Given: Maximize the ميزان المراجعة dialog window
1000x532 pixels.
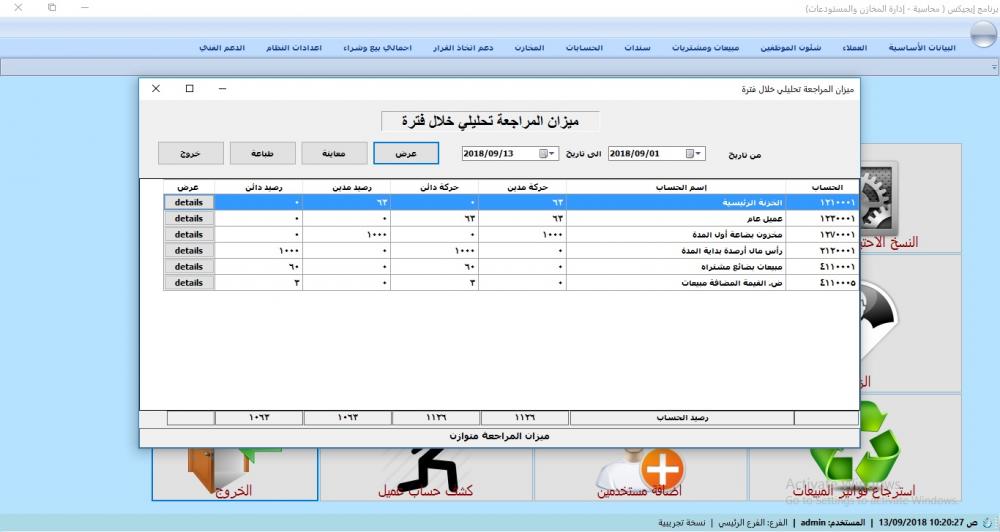Looking at the screenshot, I should click(189, 89).
